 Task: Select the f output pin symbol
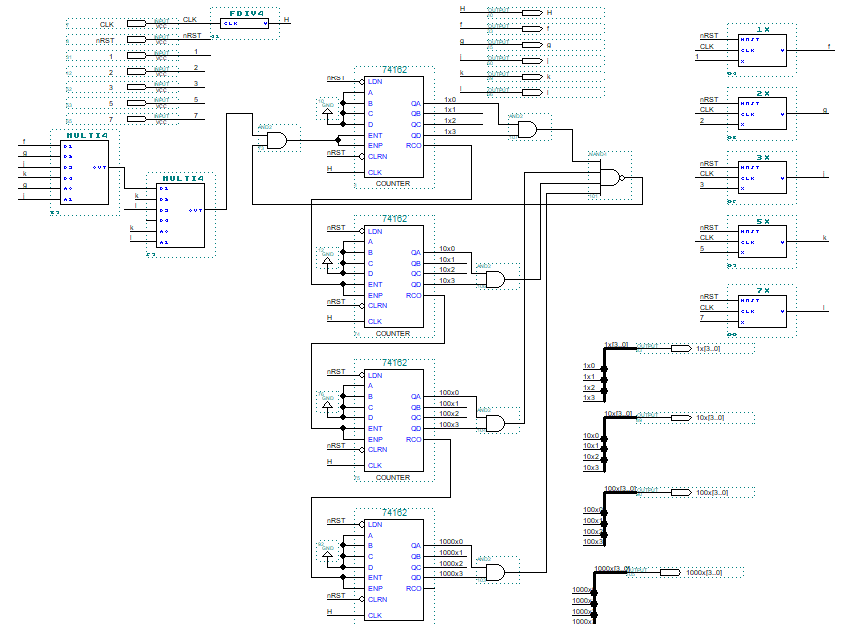click(532, 28)
